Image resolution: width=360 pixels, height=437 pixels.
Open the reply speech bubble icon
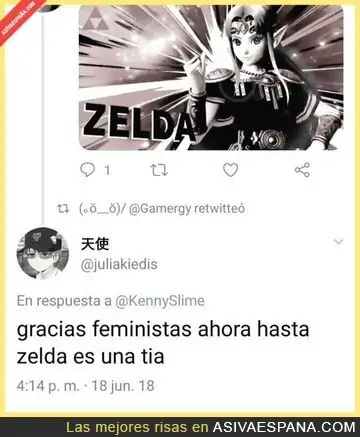tap(88, 170)
